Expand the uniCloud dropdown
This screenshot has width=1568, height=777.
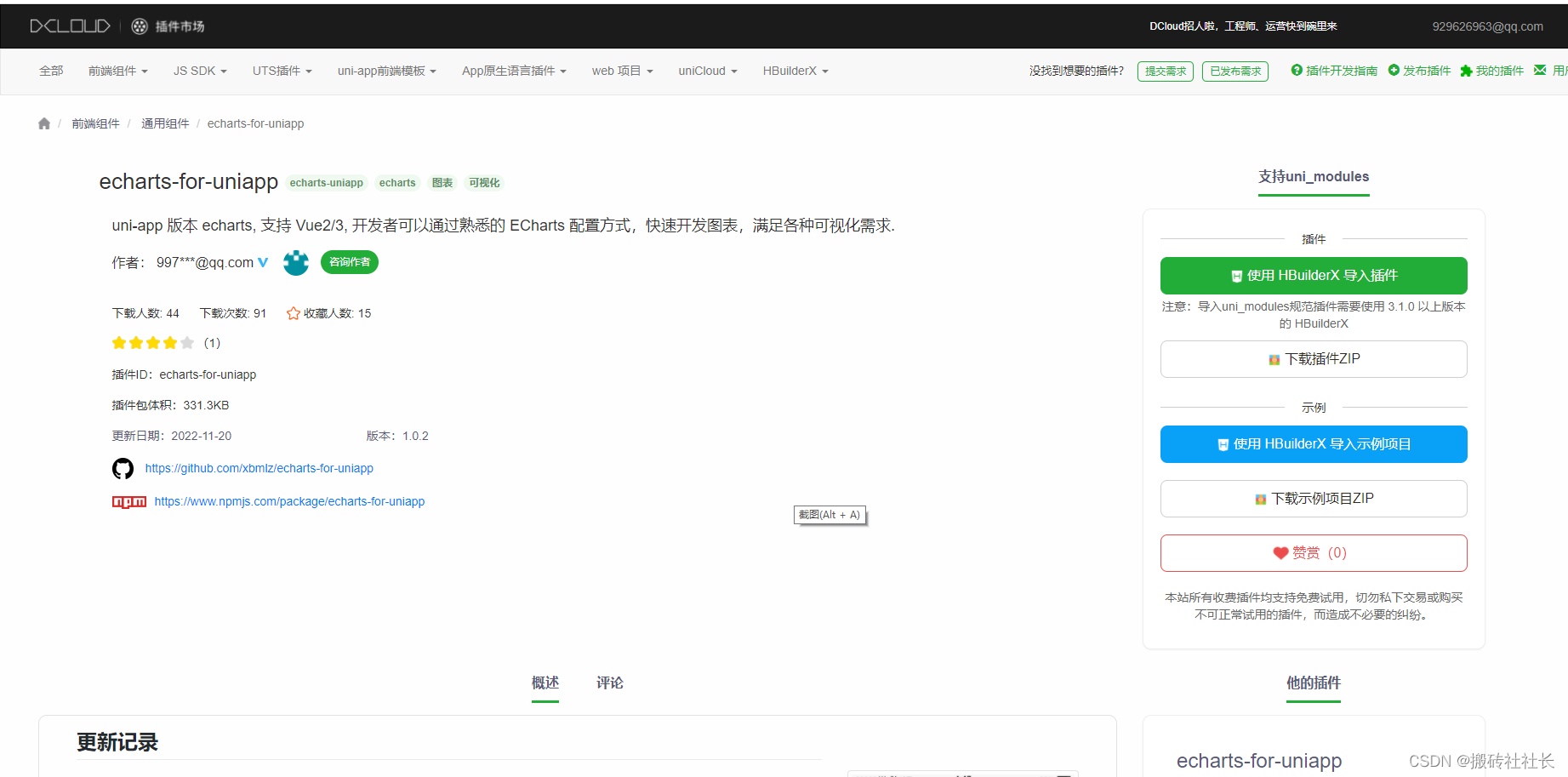(706, 71)
